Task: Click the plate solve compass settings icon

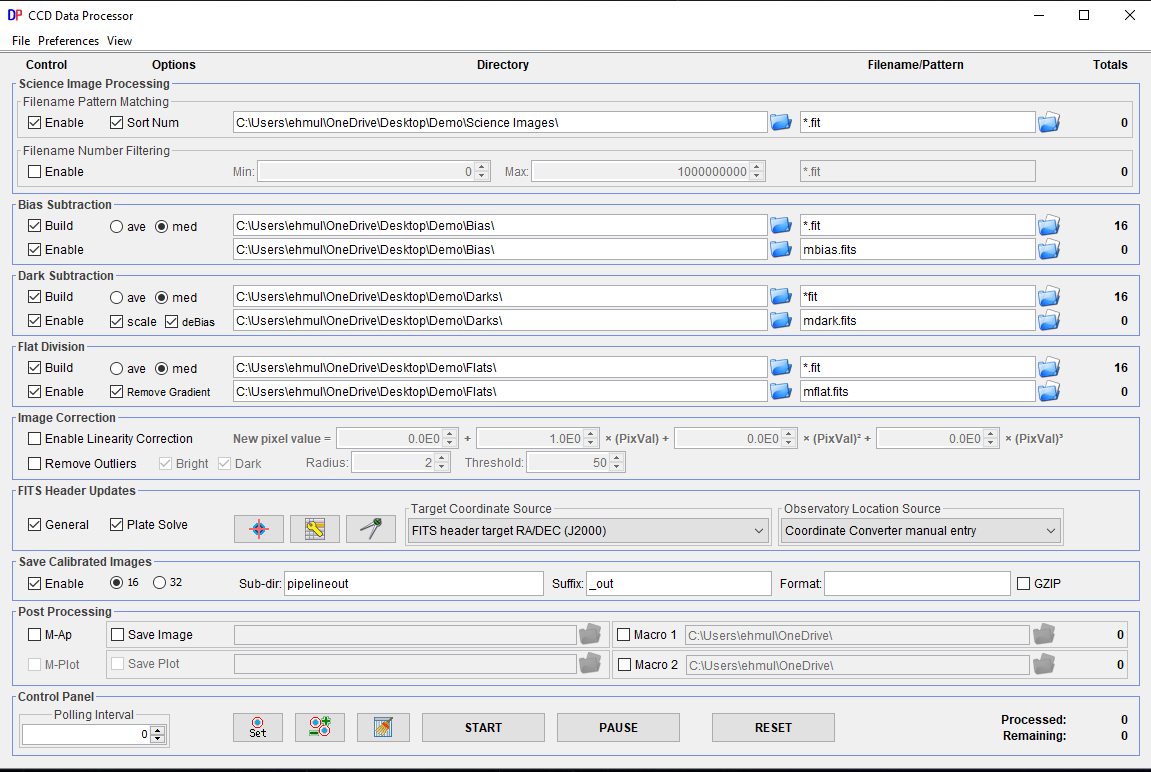Action: tap(371, 529)
